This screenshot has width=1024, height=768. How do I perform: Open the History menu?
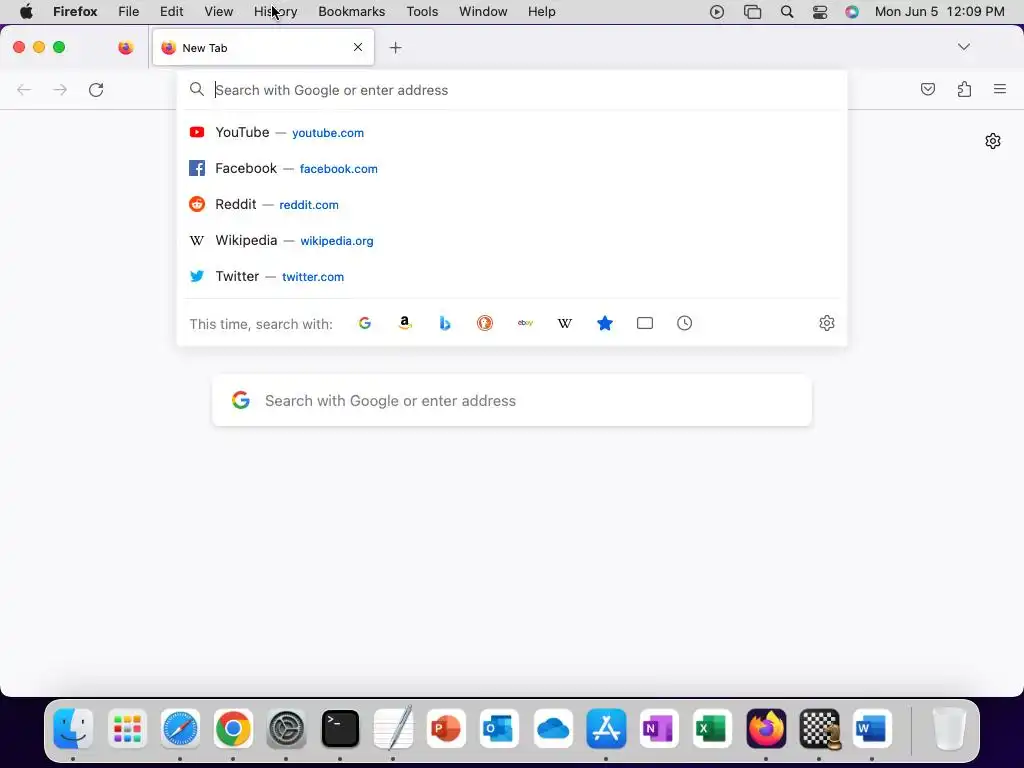(x=276, y=12)
